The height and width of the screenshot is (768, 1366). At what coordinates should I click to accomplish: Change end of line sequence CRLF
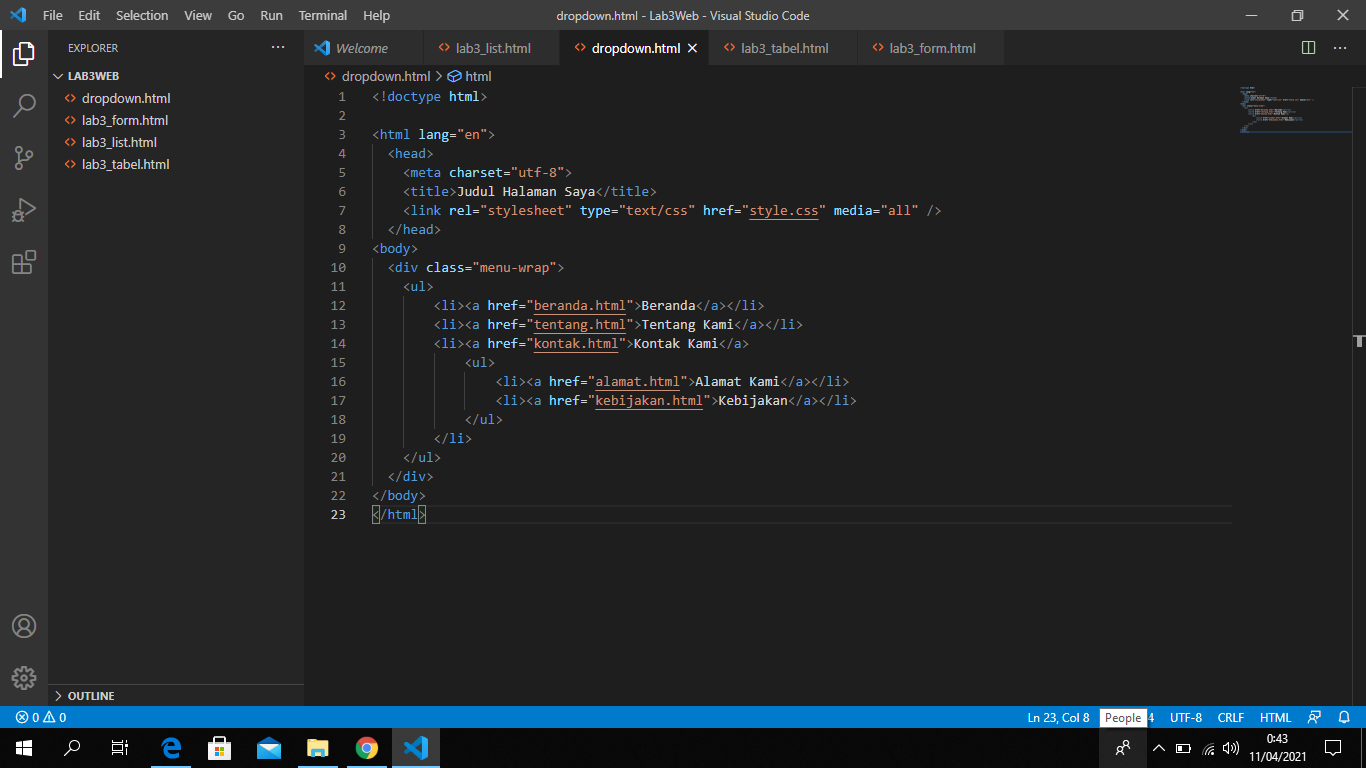pyautogui.click(x=1231, y=717)
